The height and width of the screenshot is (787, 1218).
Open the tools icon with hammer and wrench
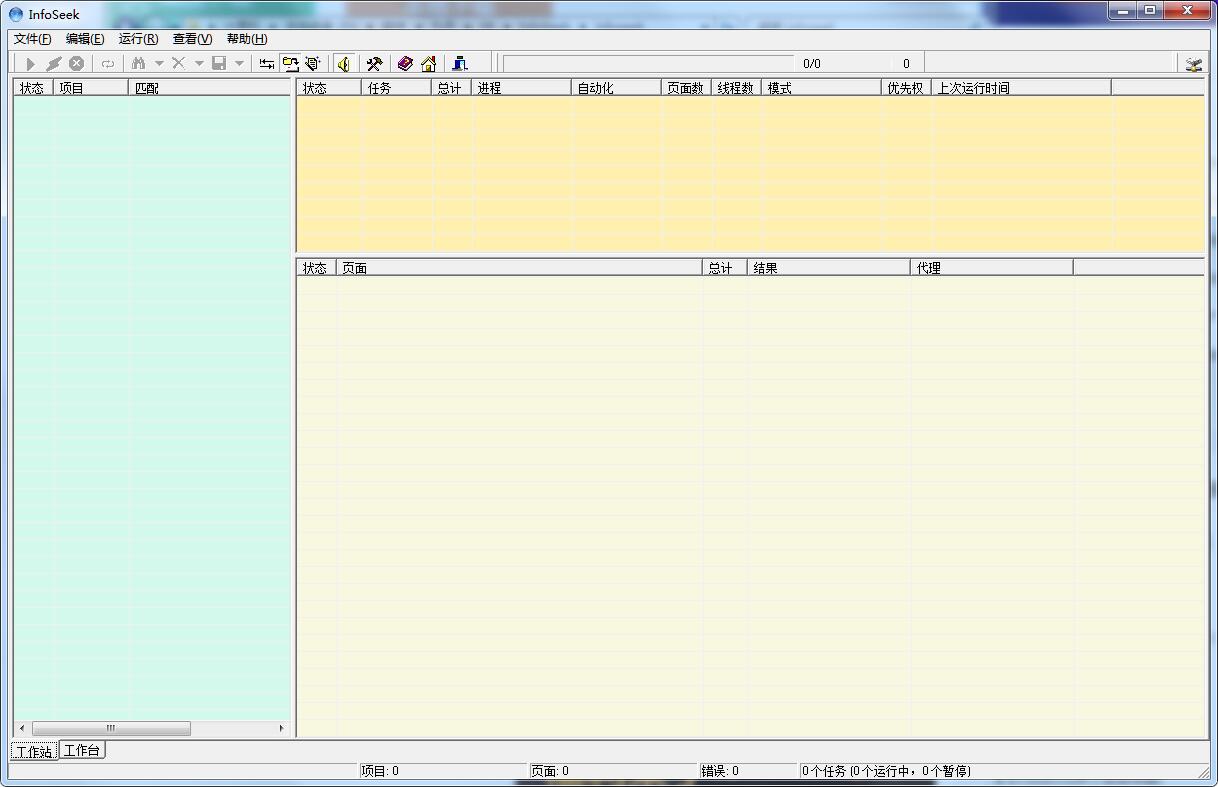pos(374,63)
